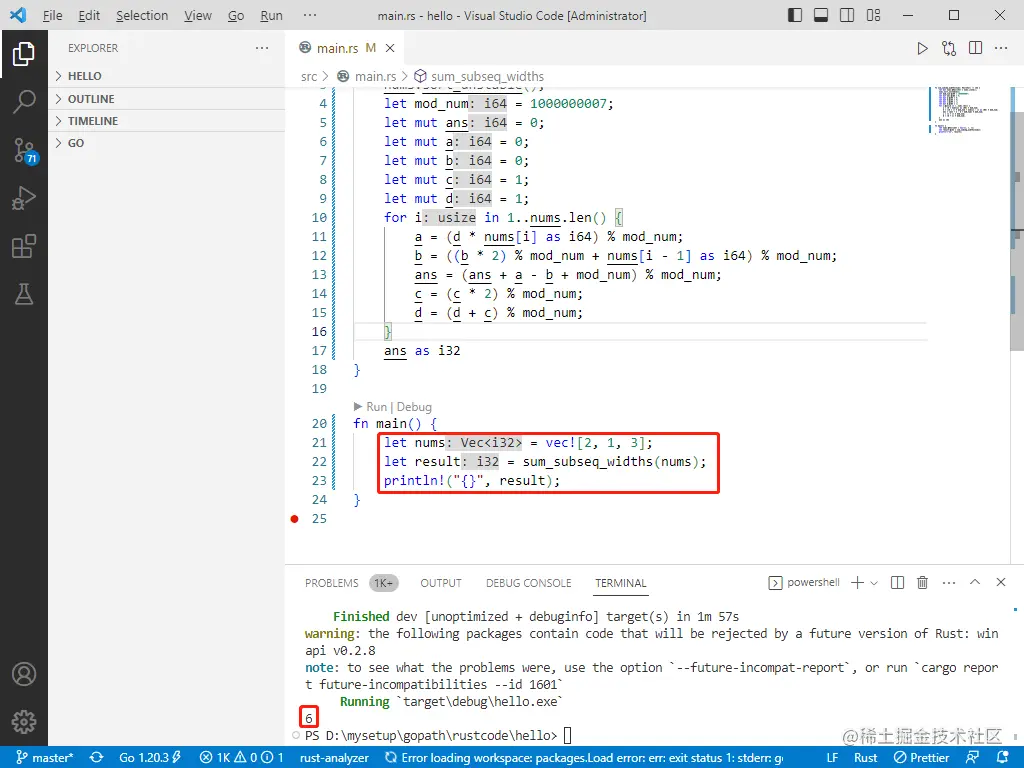Open terminal launch profile dropdown arrow
The image size is (1024, 768).
(874, 583)
